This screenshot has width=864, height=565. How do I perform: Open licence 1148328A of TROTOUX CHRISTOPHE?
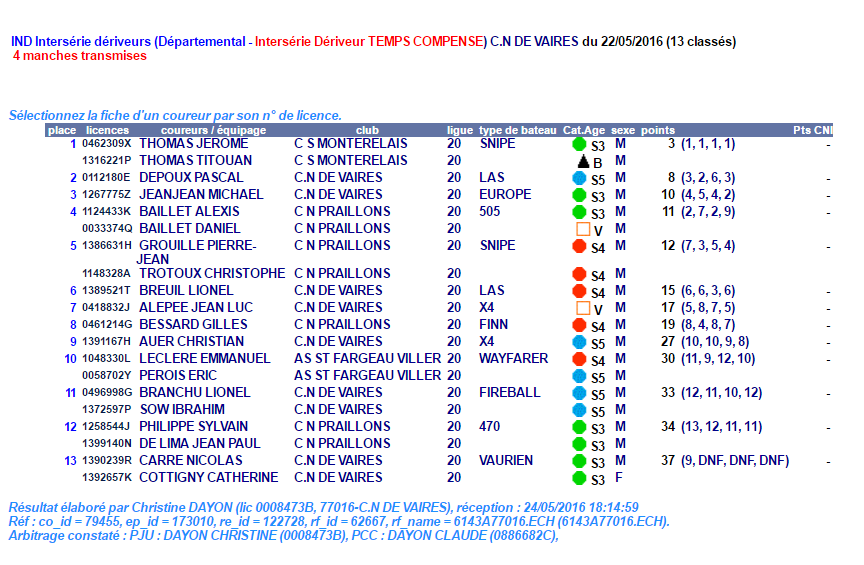tap(107, 273)
